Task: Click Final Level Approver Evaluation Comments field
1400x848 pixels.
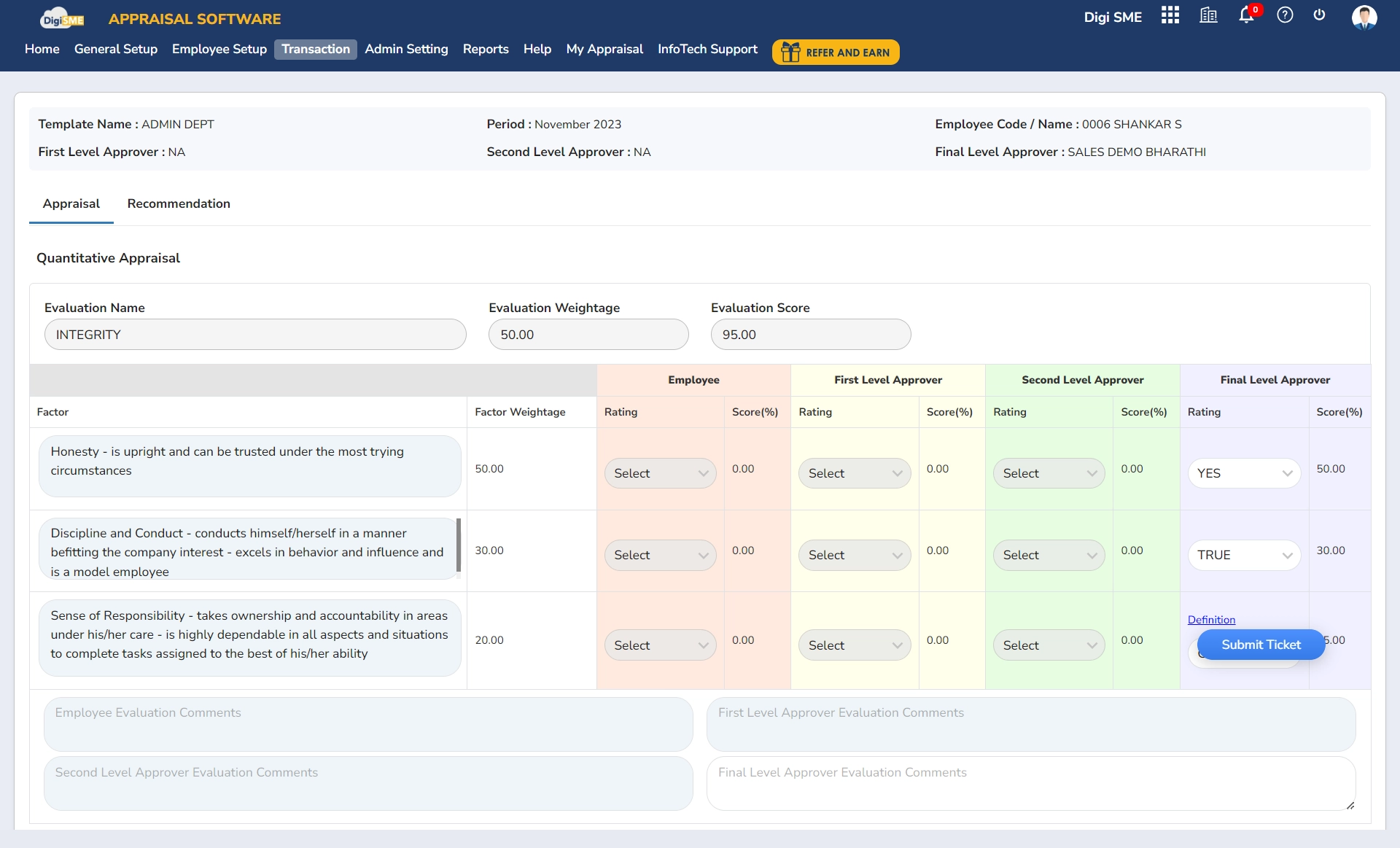Action: coord(1030,783)
